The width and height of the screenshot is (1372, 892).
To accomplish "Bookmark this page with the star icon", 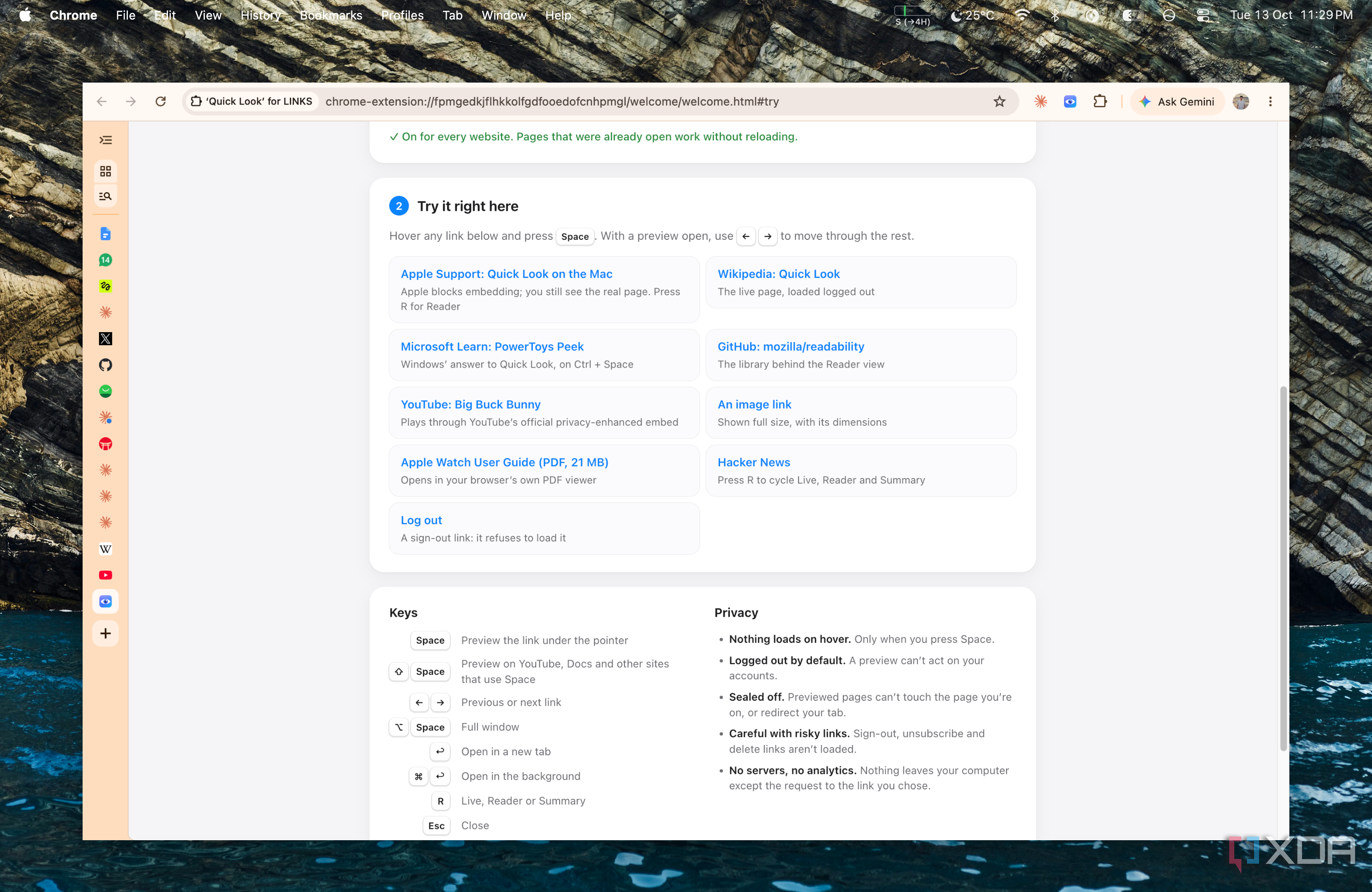I will 1000,101.
